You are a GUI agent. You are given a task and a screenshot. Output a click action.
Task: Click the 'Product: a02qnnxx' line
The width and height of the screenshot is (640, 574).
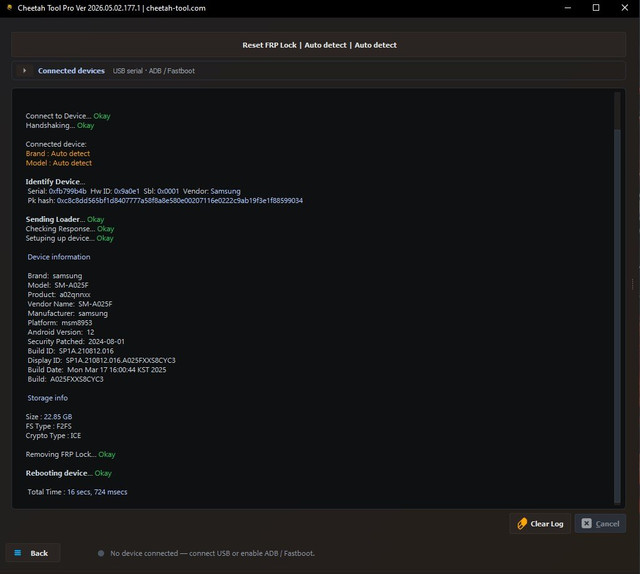tap(59, 294)
